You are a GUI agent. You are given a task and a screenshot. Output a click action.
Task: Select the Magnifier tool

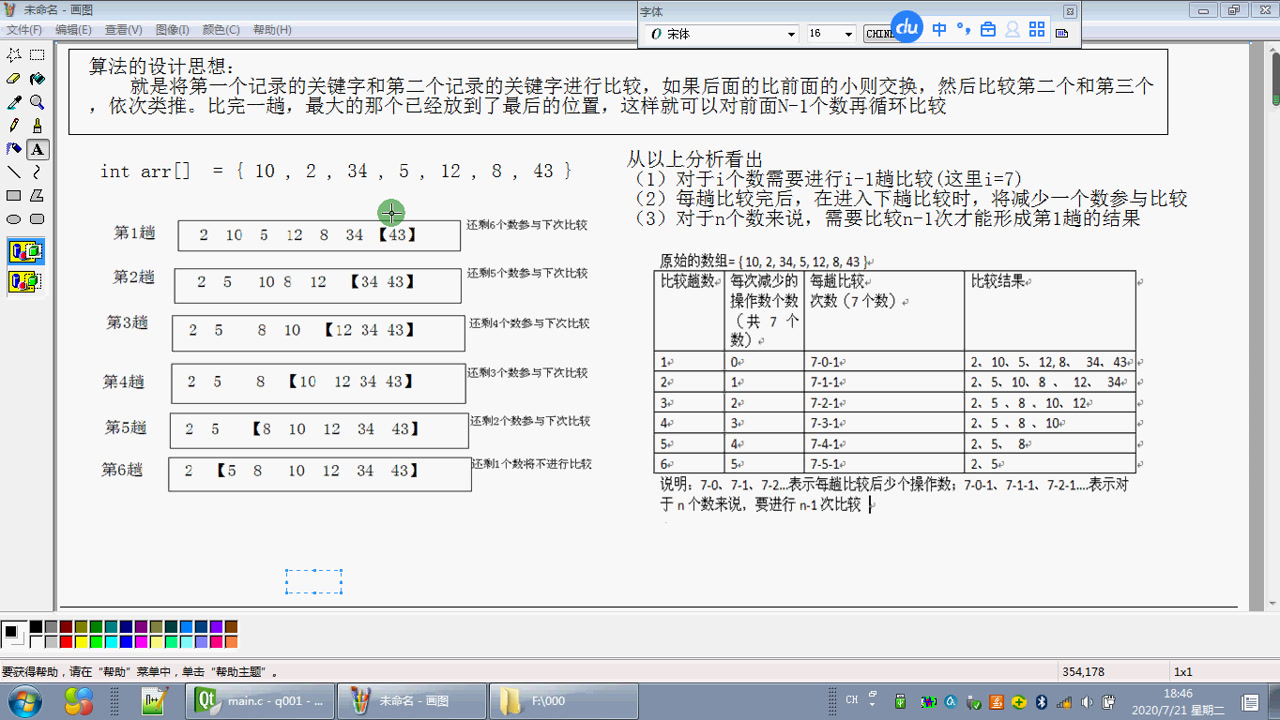(x=37, y=102)
